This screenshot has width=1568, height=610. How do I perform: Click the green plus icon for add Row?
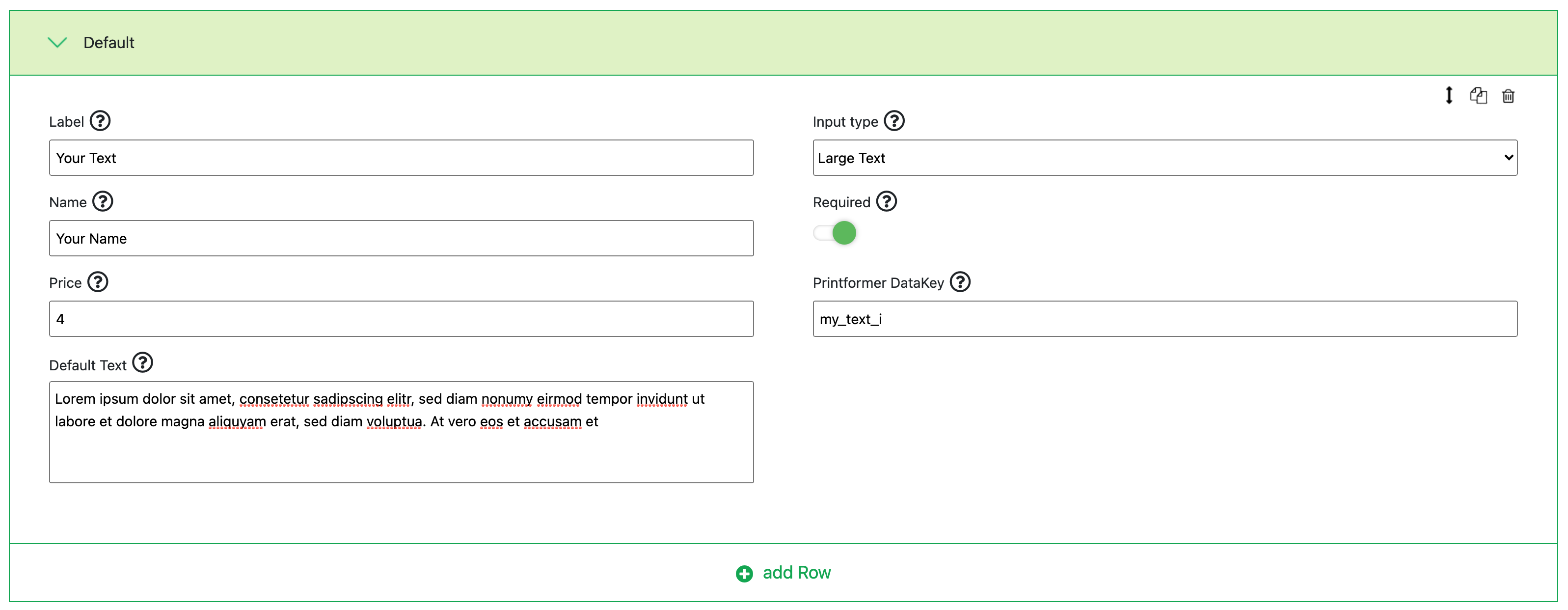pyautogui.click(x=744, y=574)
